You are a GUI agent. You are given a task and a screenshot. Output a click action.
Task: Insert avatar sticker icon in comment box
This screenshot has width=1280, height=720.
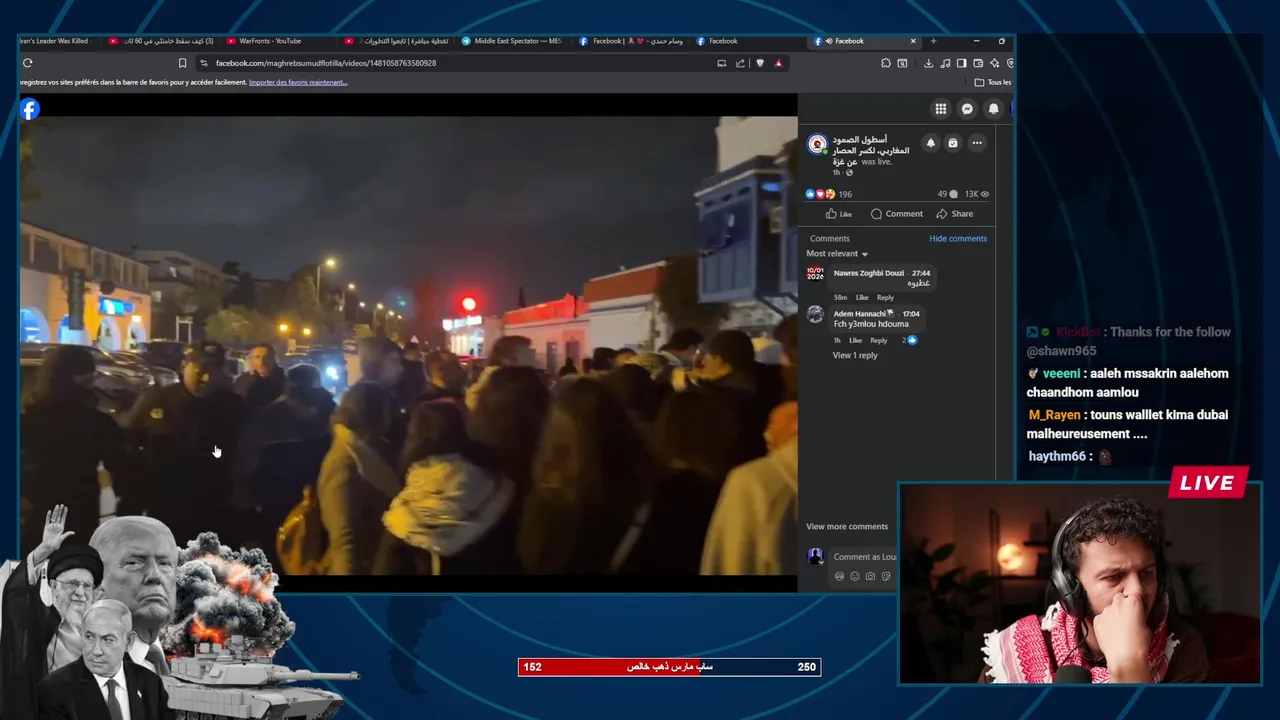point(839,576)
